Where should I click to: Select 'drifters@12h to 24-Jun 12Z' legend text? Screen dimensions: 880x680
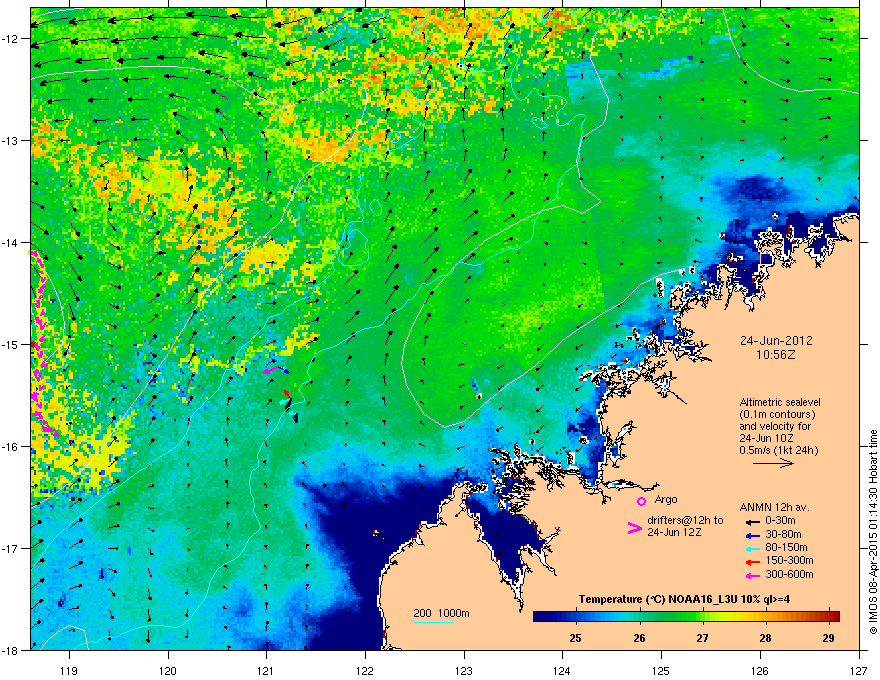point(685,526)
